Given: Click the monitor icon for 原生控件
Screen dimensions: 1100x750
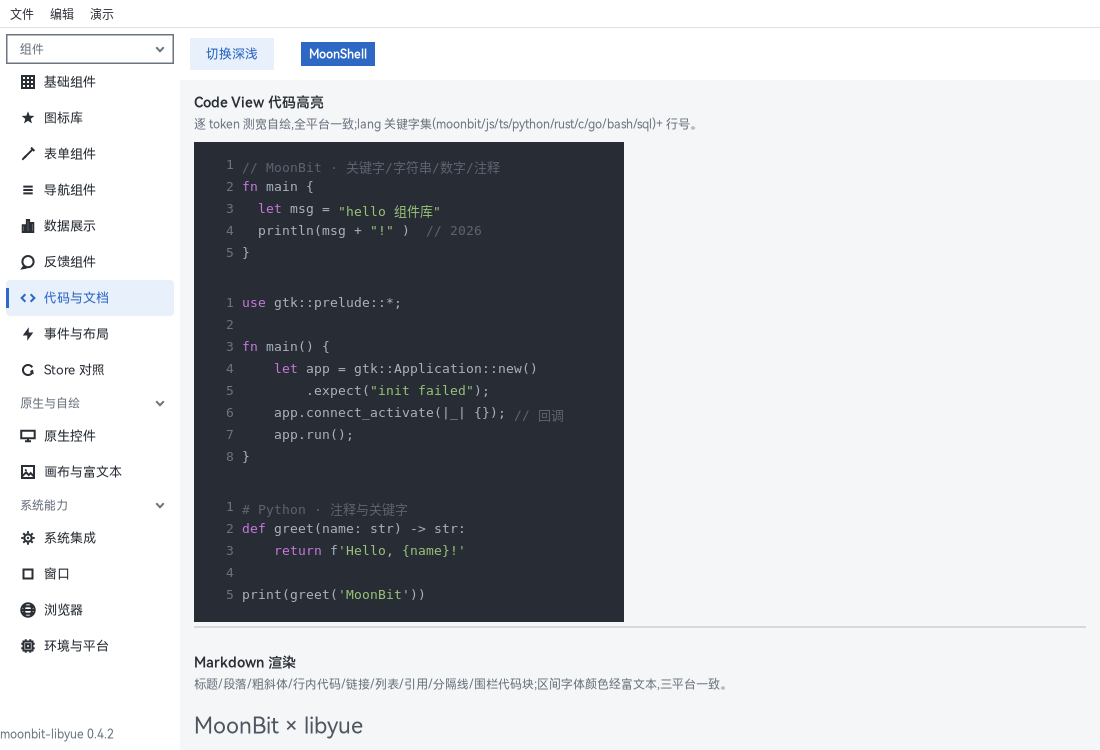Looking at the screenshot, I should (x=28, y=436).
